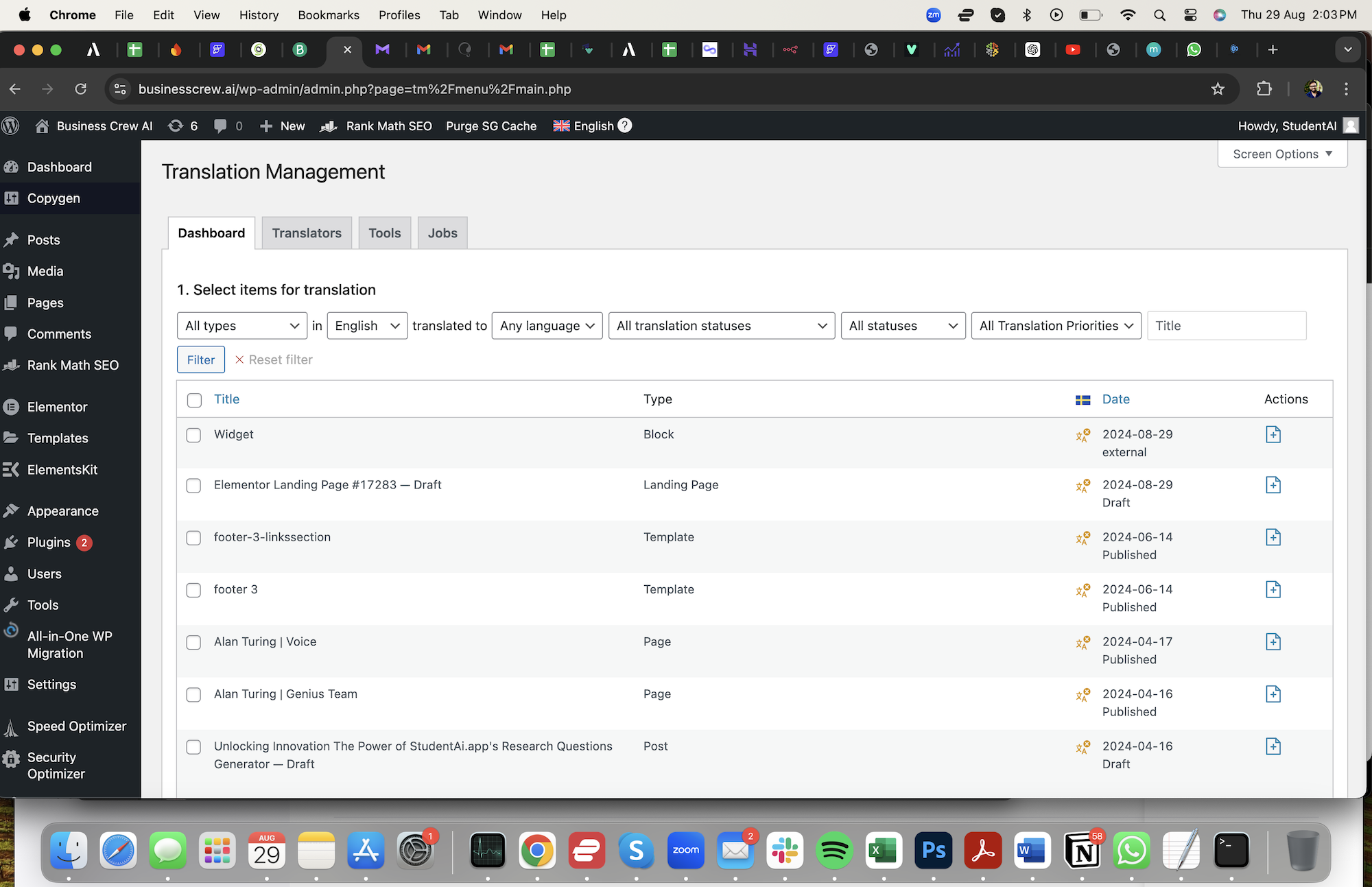Open English language switcher in admin bar
1372x887 pixels.
click(584, 126)
